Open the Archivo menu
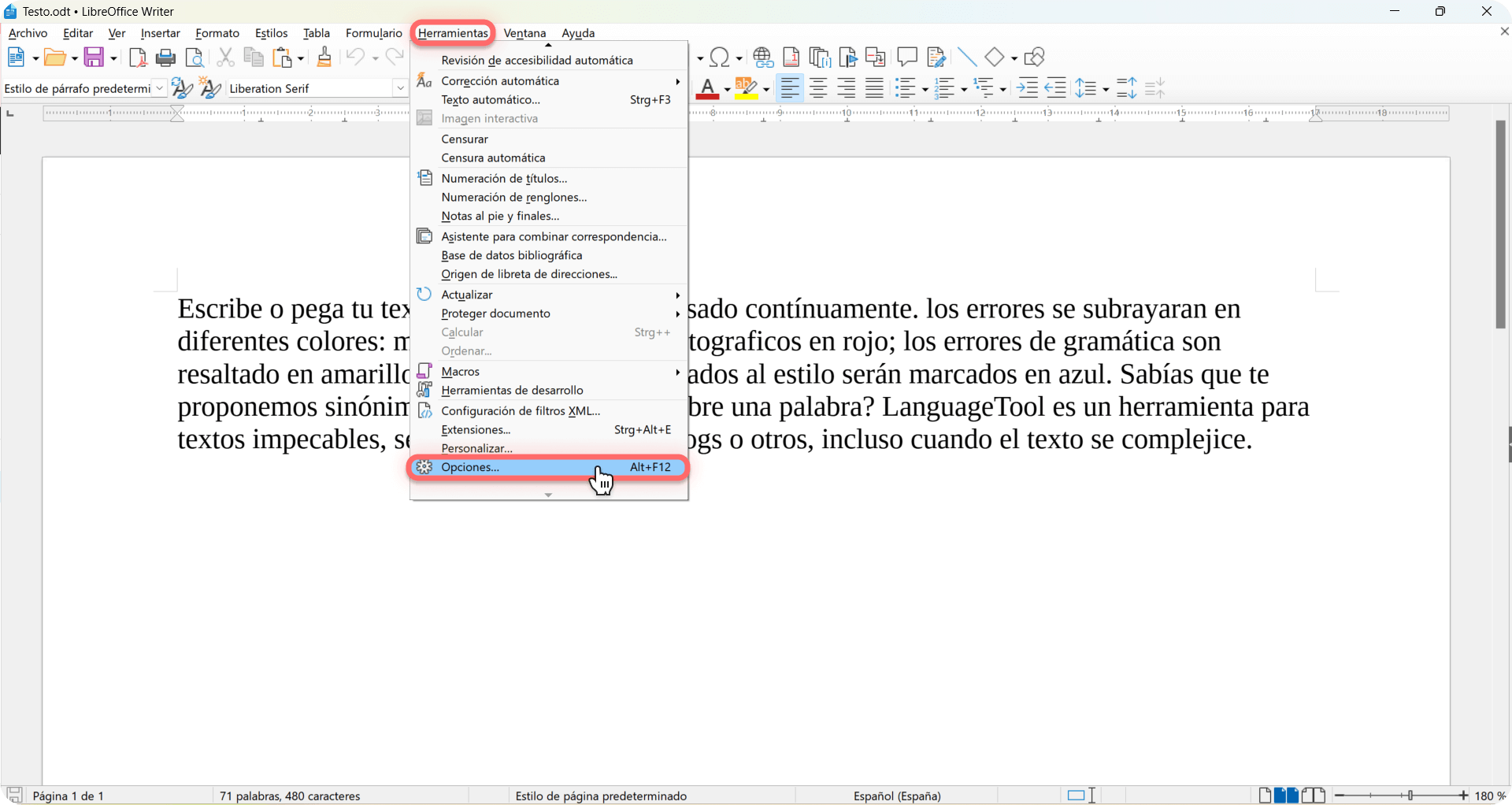 [28, 33]
